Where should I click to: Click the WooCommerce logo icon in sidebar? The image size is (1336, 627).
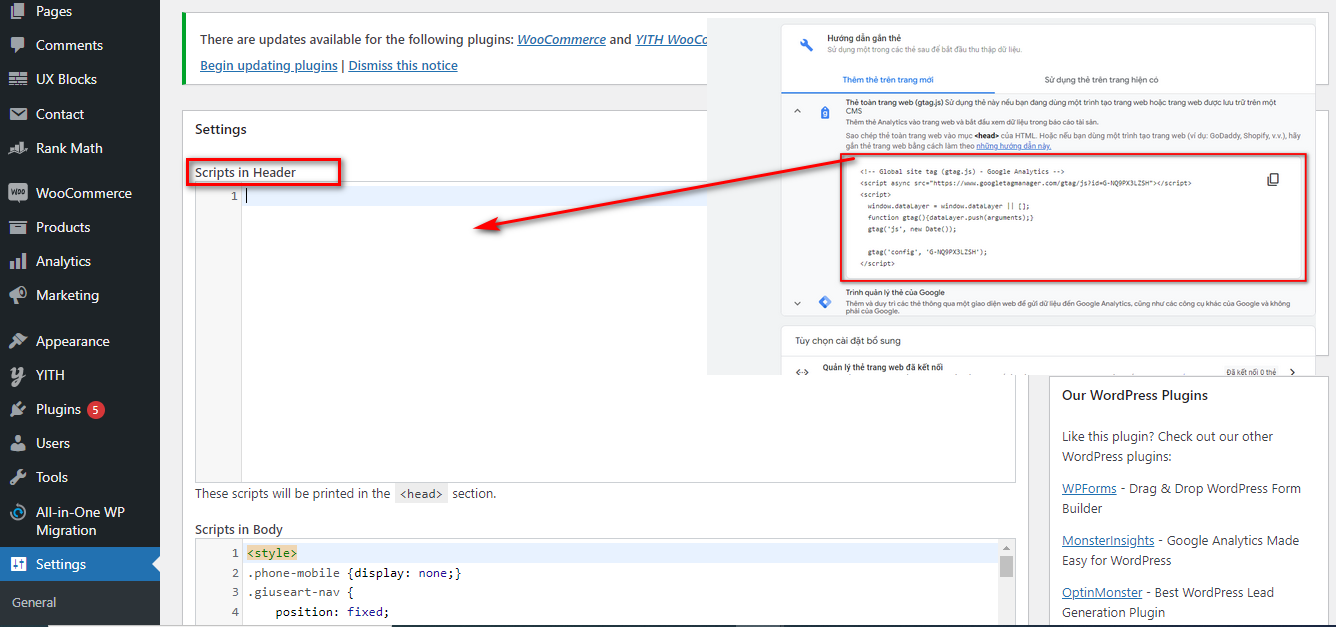18,193
